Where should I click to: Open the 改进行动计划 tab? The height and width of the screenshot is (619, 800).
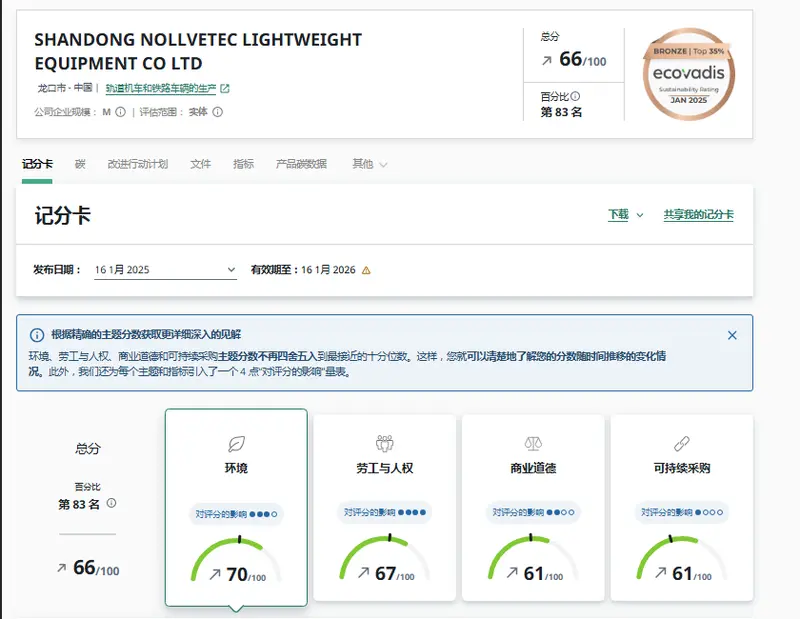tap(138, 164)
